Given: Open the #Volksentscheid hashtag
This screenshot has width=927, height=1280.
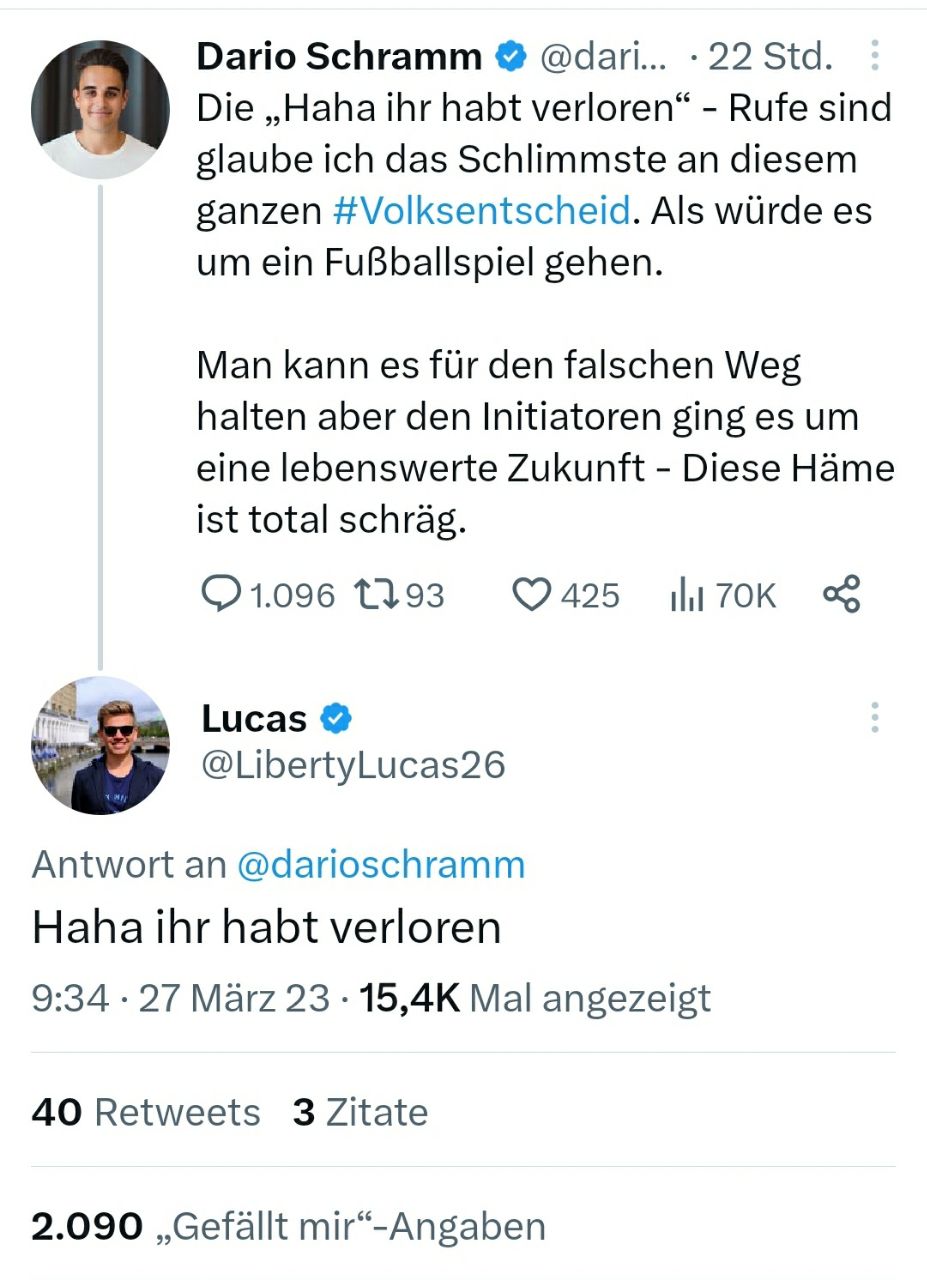Looking at the screenshot, I should pos(481,211).
